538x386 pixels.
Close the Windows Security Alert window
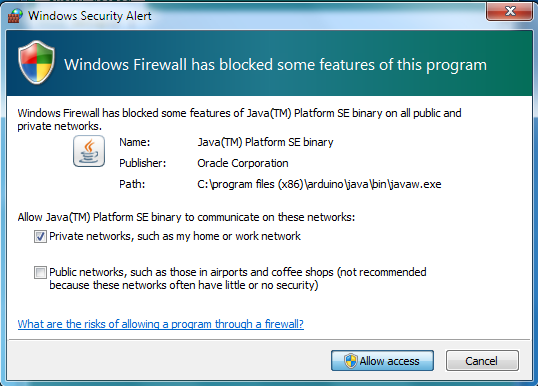[x=510, y=11]
